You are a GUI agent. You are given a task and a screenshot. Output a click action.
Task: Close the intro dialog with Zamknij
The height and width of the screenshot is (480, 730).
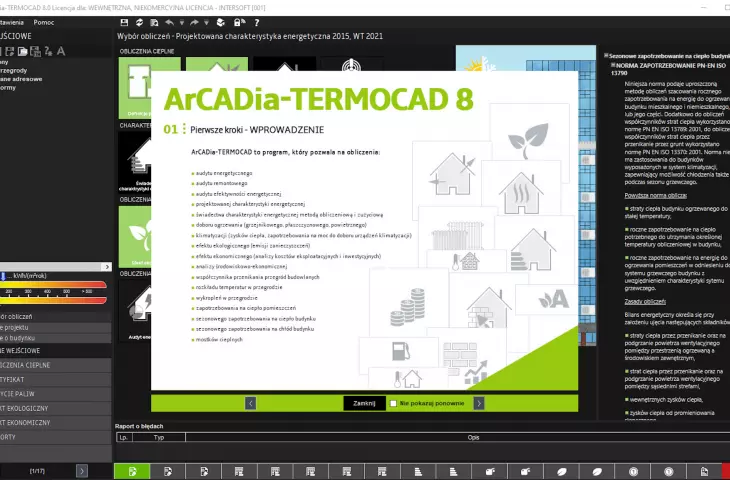pos(364,403)
